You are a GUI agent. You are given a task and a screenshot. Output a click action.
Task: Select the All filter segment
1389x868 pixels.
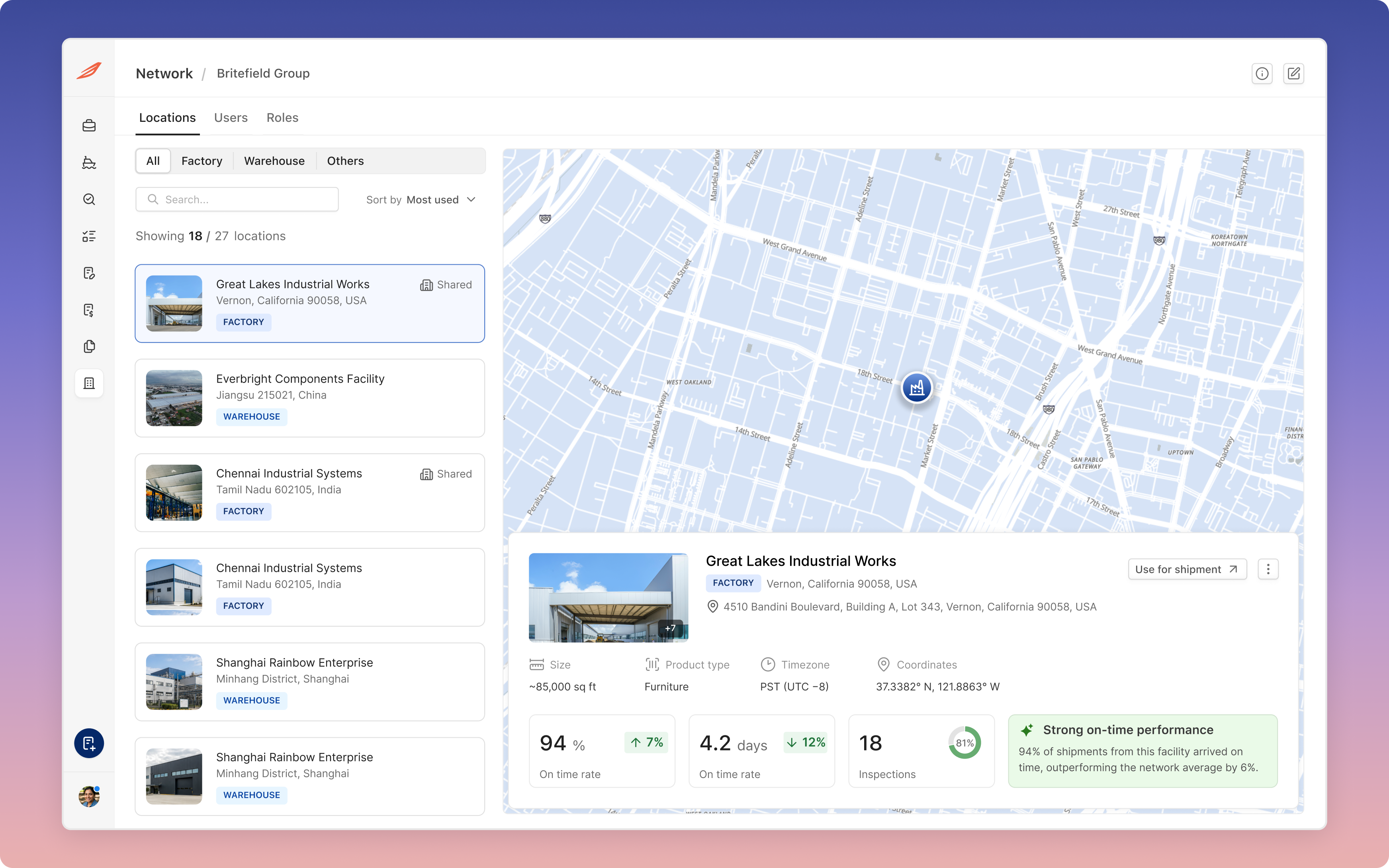point(153,161)
